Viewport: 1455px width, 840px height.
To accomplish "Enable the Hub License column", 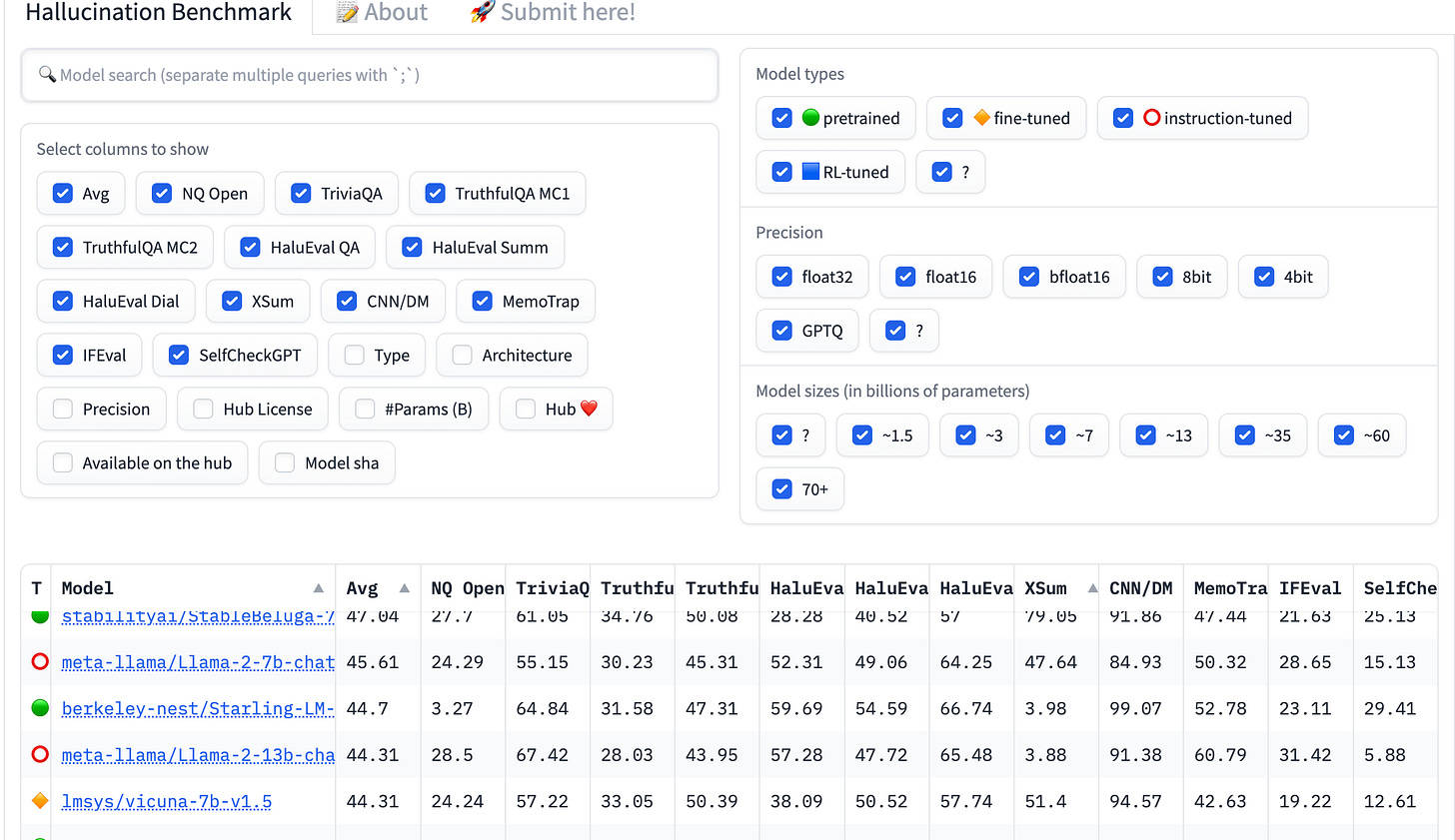I will tap(203, 410).
